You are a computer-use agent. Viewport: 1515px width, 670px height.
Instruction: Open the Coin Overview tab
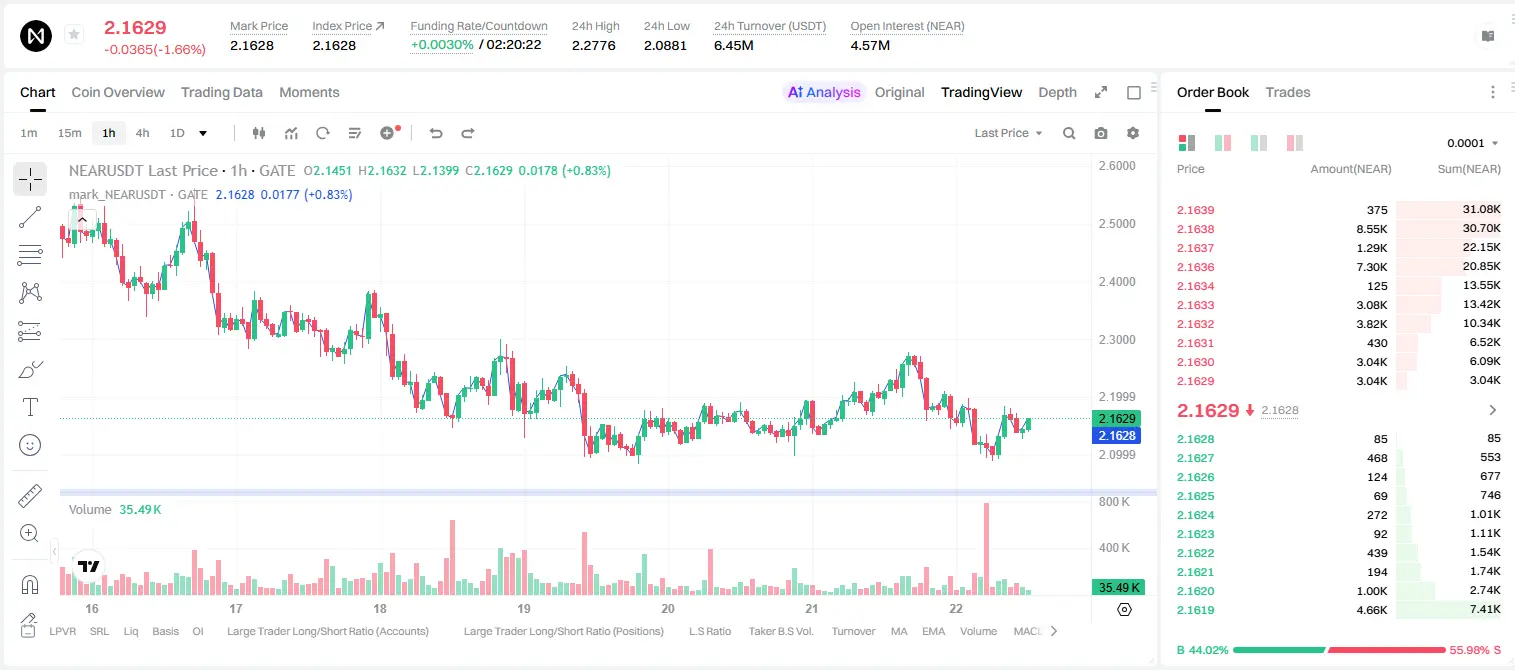click(118, 92)
